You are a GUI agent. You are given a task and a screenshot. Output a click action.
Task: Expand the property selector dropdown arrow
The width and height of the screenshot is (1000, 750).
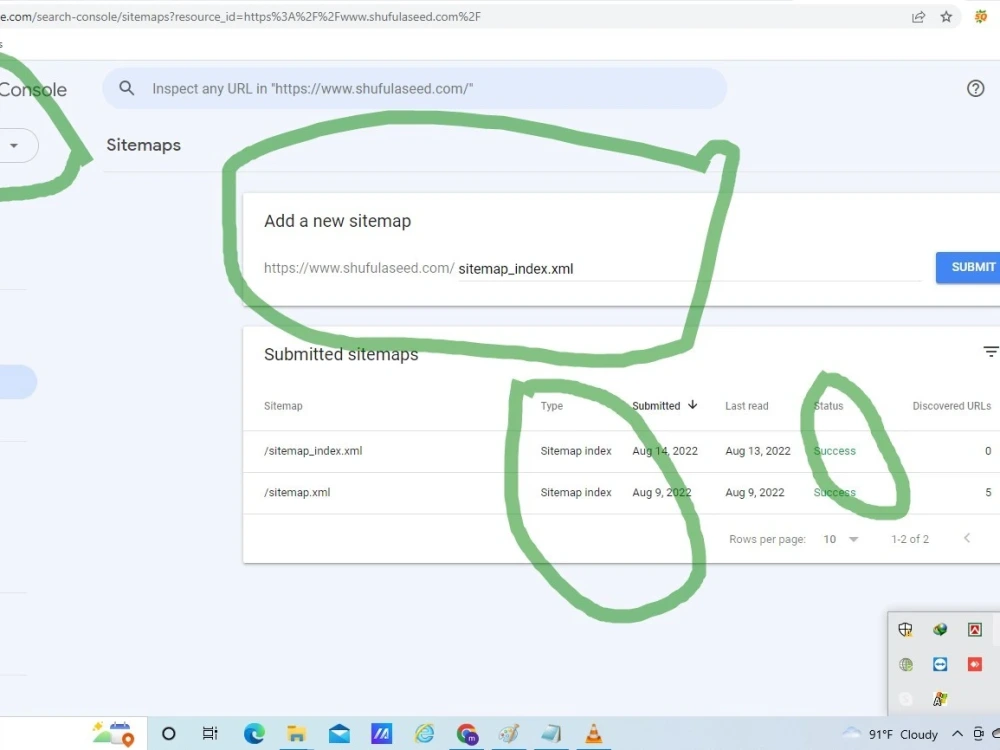(13, 145)
